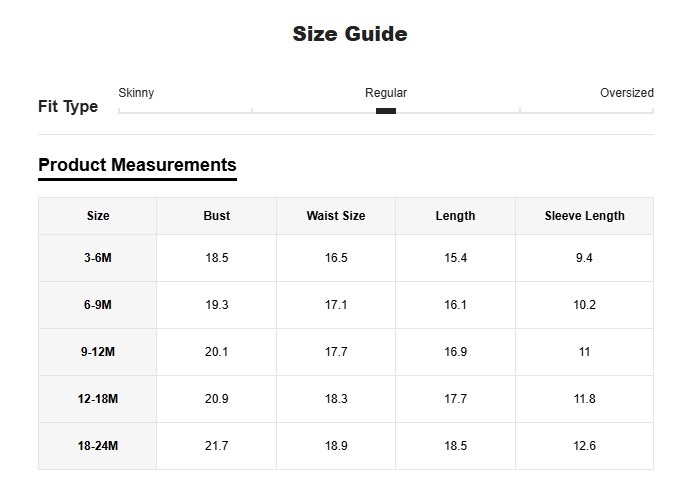Viewport: 677px width, 484px height.
Task: Select the Regular fit label
Action: click(386, 93)
